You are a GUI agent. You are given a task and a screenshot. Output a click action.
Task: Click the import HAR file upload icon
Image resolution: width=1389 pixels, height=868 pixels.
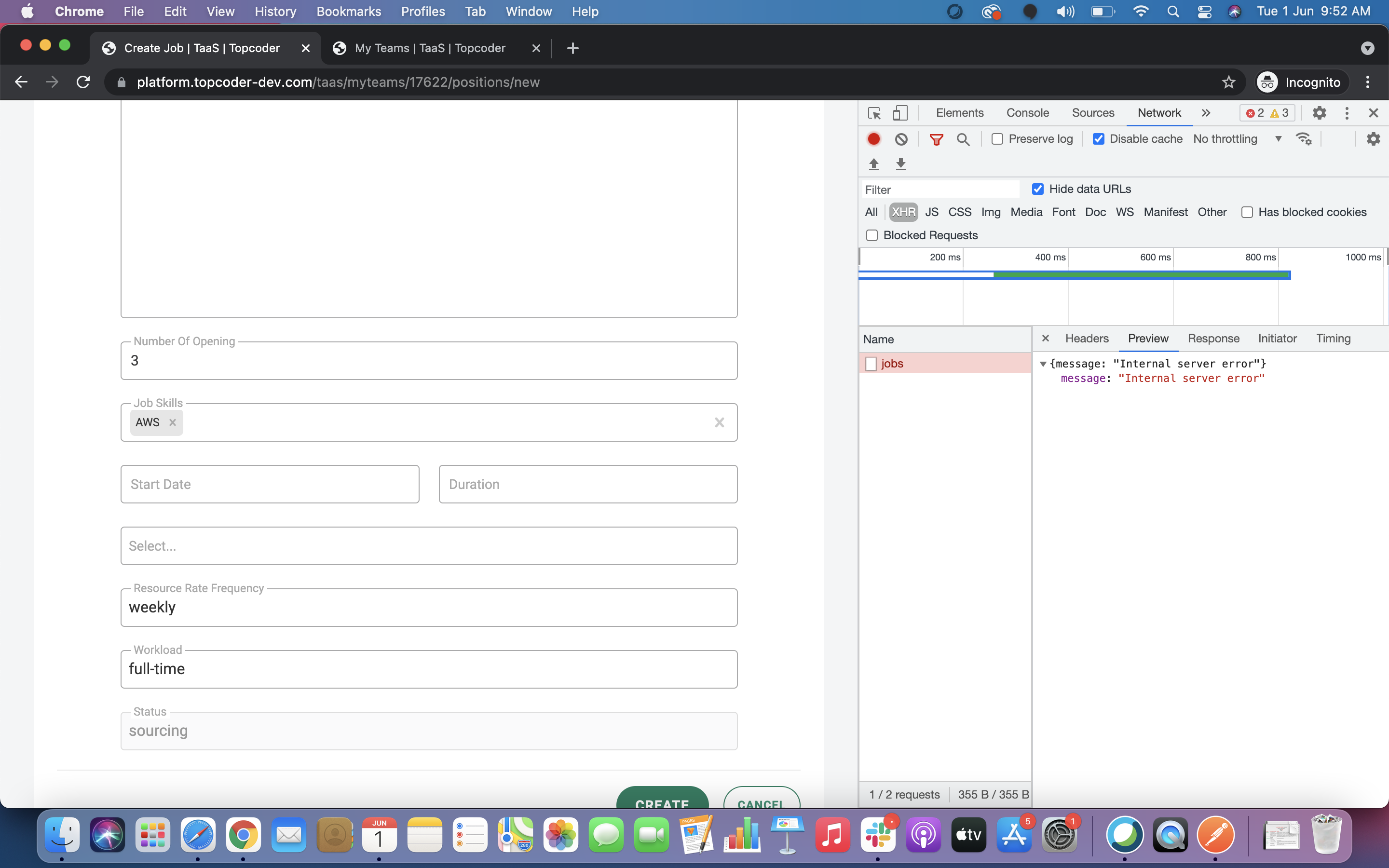coord(873,164)
